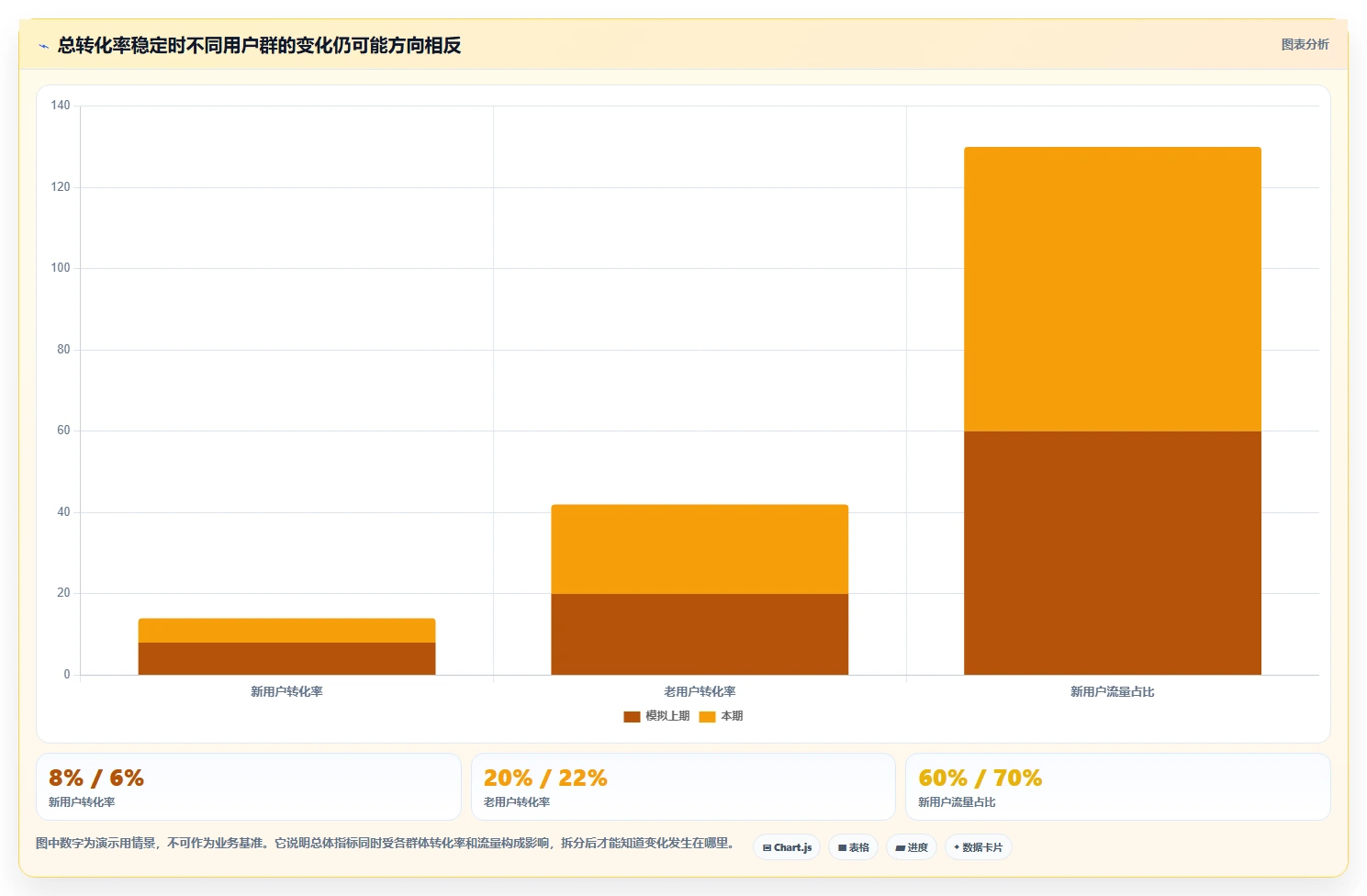Click the orange segment of 老用户转化率 bar
Viewport: 1367px width, 896px height.
(x=700, y=549)
